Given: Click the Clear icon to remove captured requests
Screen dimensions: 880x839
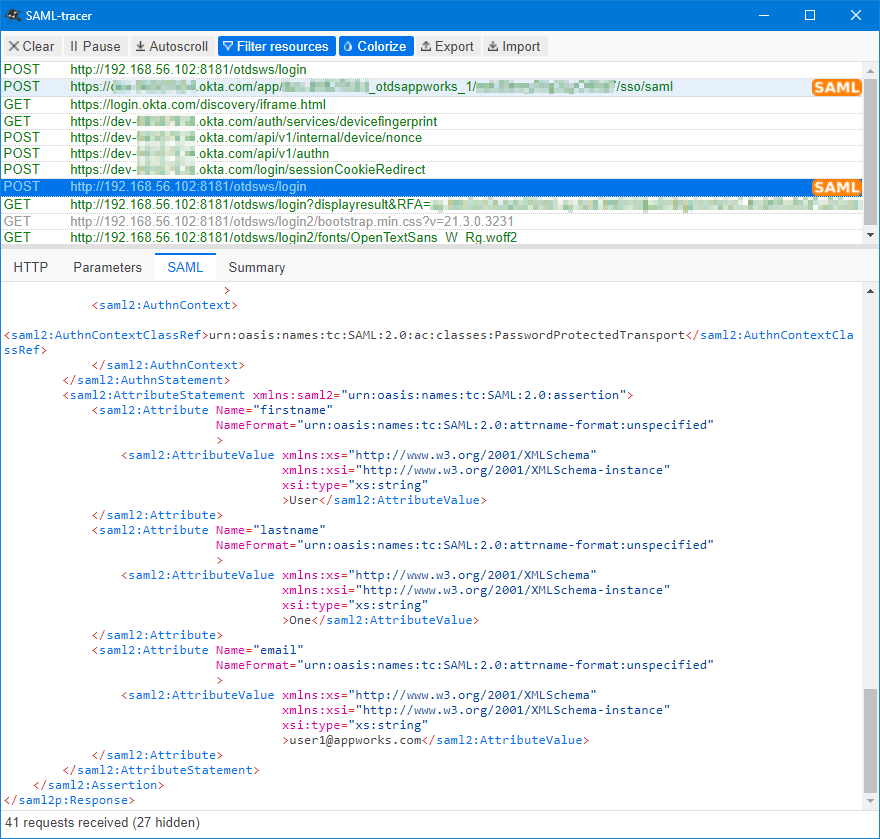Looking at the screenshot, I should click(x=13, y=46).
